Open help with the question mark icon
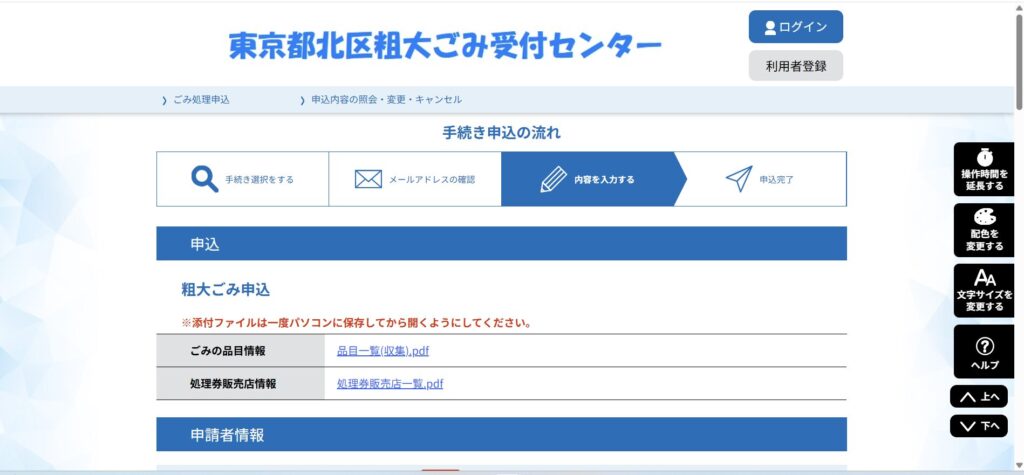The width and height of the screenshot is (1024, 475). click(x=983, y=351)
